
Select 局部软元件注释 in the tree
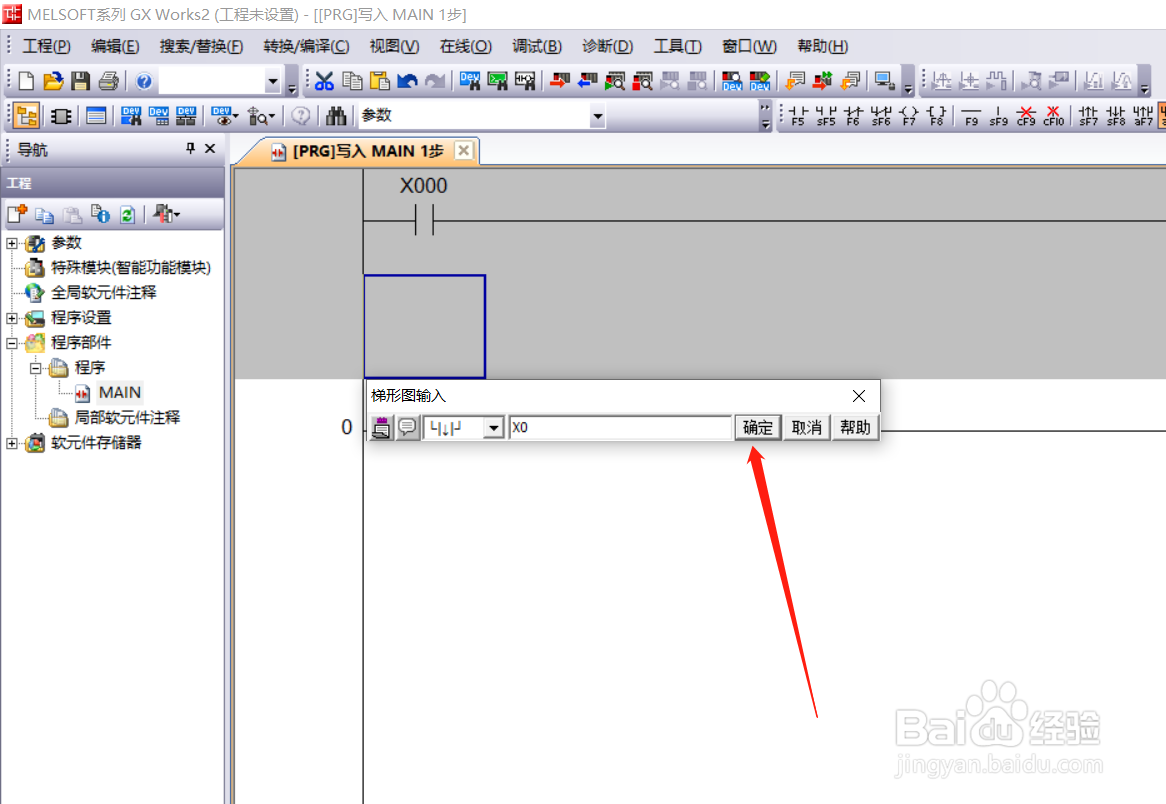pyautogui.click(x=127, y=417)
